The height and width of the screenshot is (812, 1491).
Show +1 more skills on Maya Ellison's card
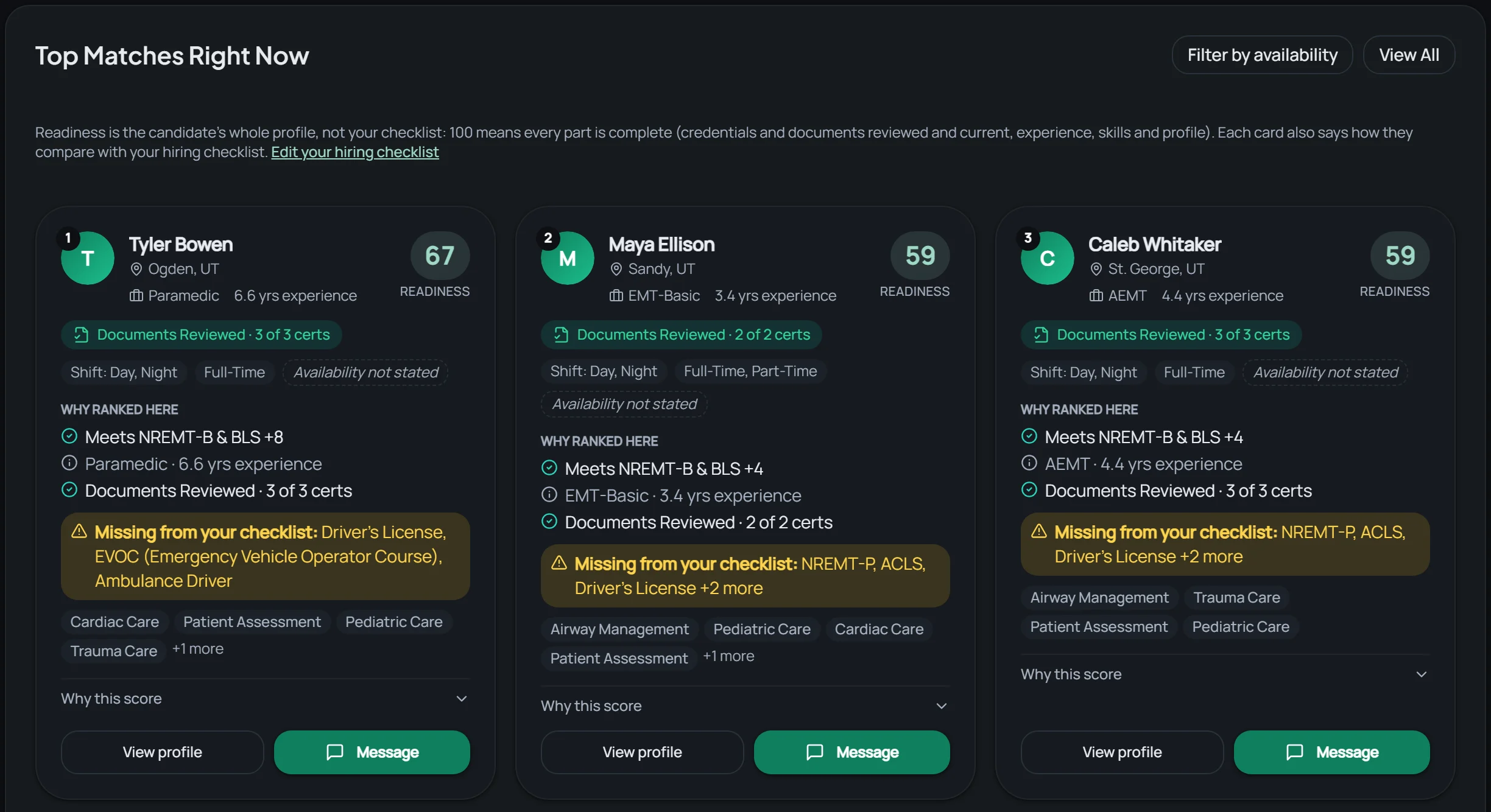pos(729,656)
